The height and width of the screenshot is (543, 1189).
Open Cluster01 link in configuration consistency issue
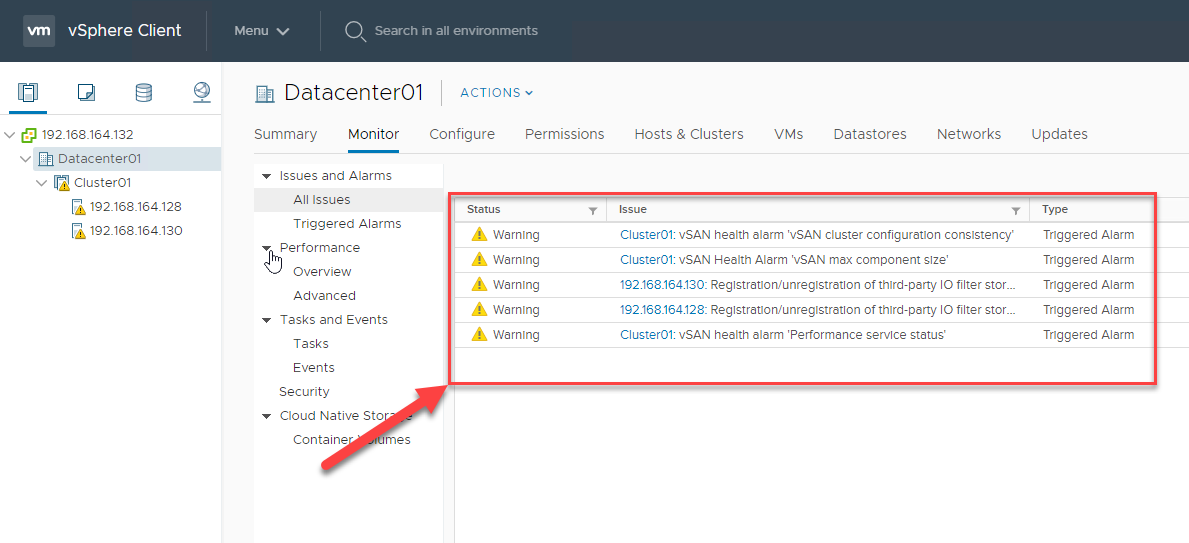[x=646, y=235]
